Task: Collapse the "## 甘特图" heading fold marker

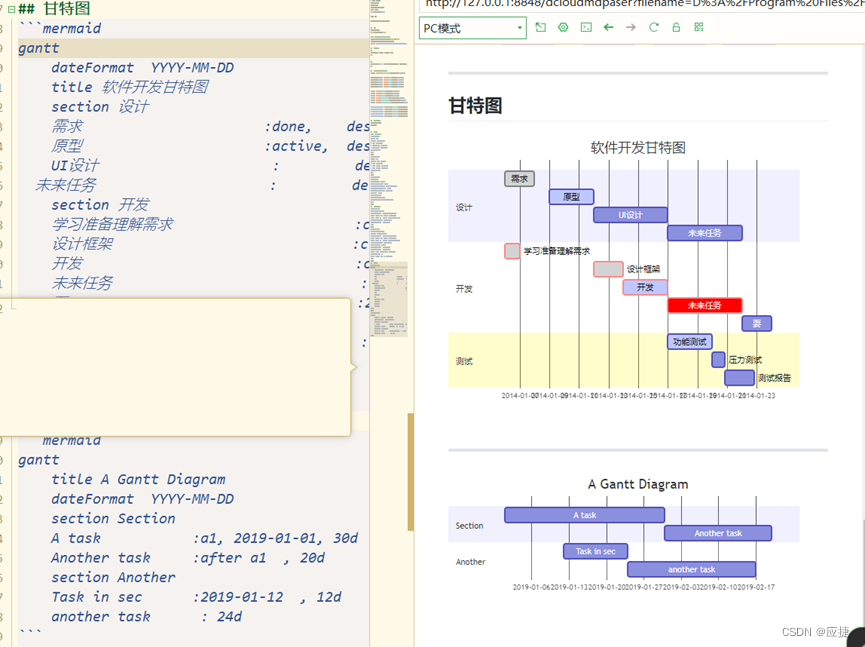Action: (x=11, y=9)
